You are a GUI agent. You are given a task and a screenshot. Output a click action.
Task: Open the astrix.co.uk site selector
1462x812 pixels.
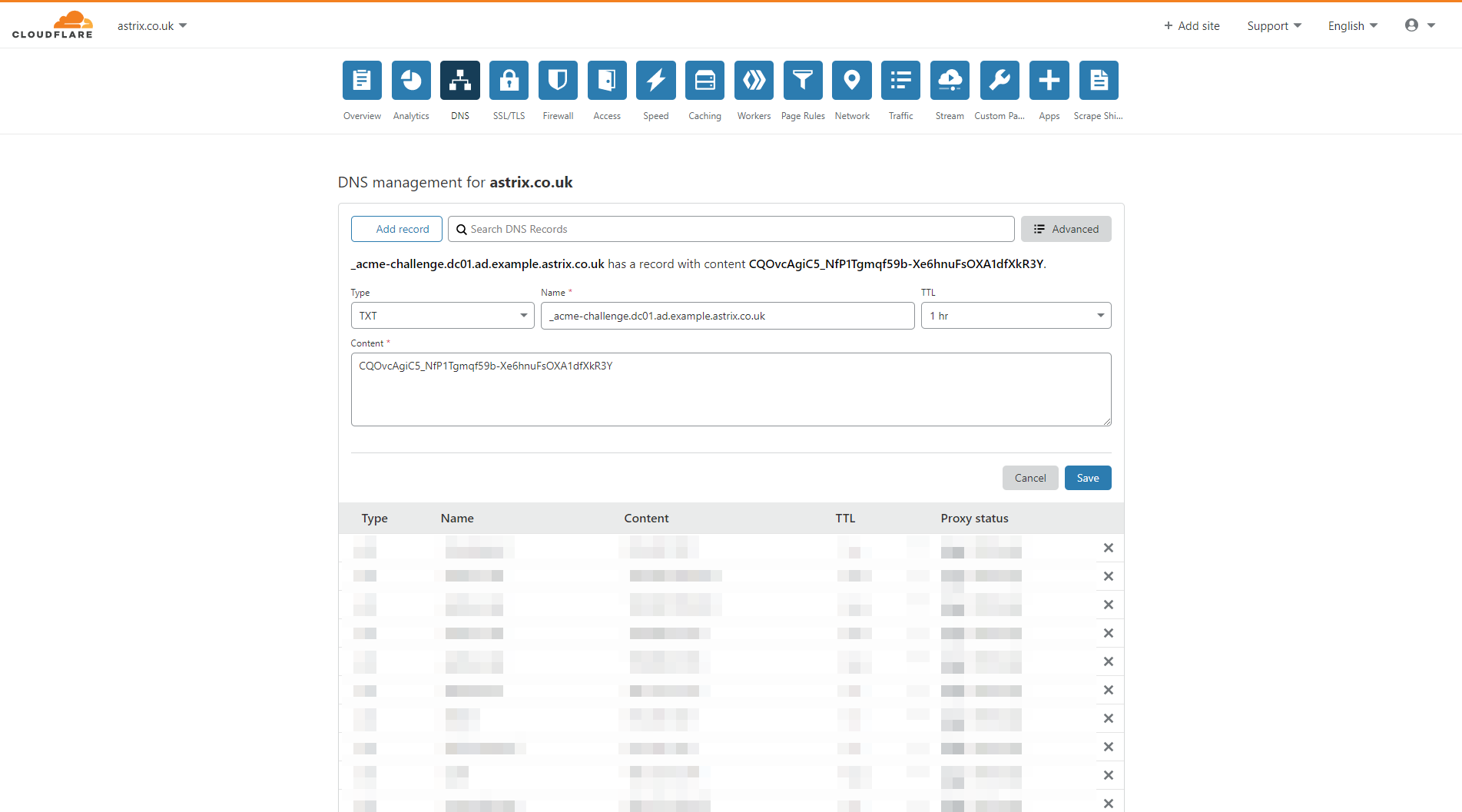pos(151,25)
